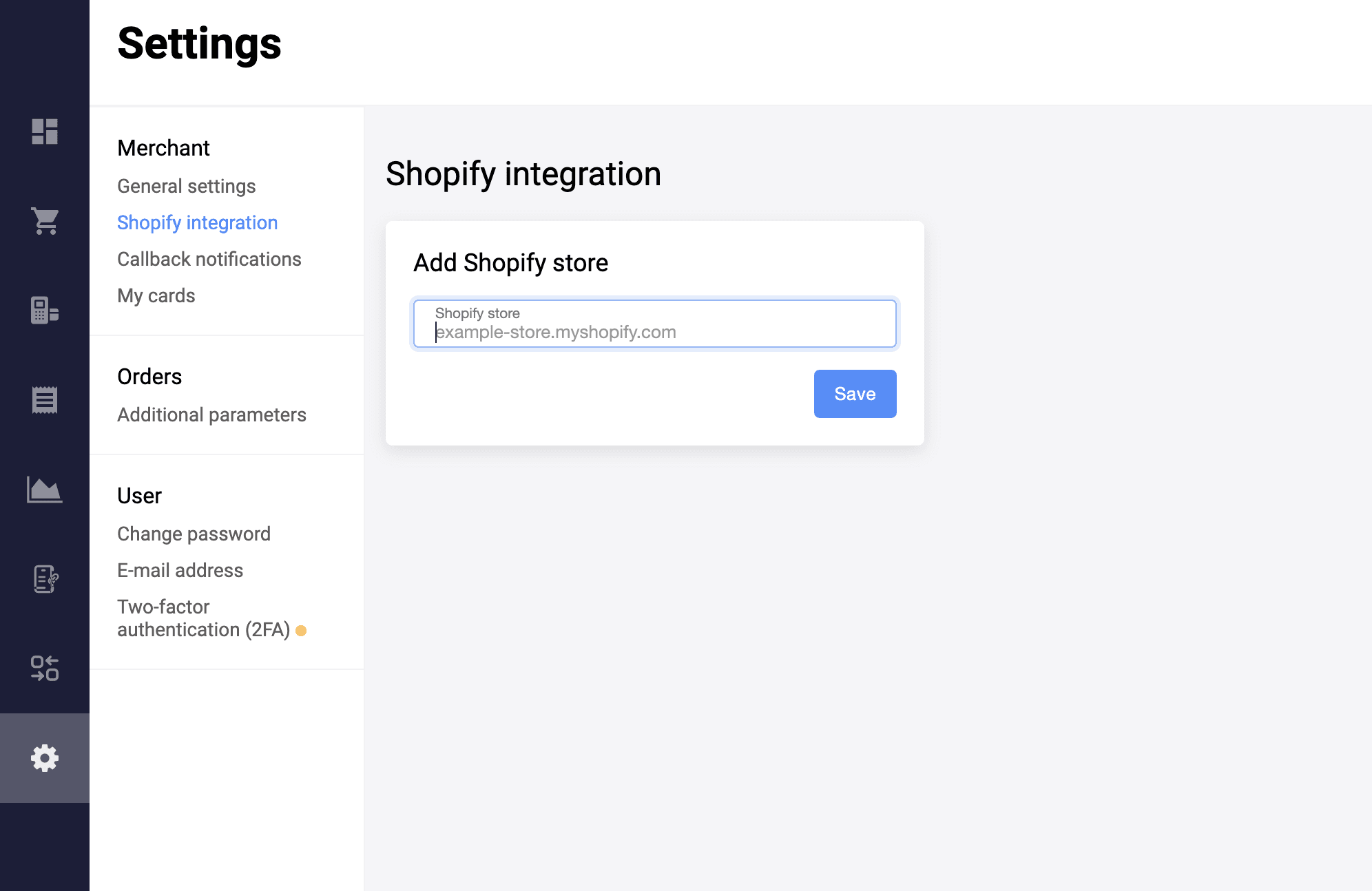Screen dimensions: 1372x891
Task: Click the receipt list sidebar icon
Action: tap(45, 400)
